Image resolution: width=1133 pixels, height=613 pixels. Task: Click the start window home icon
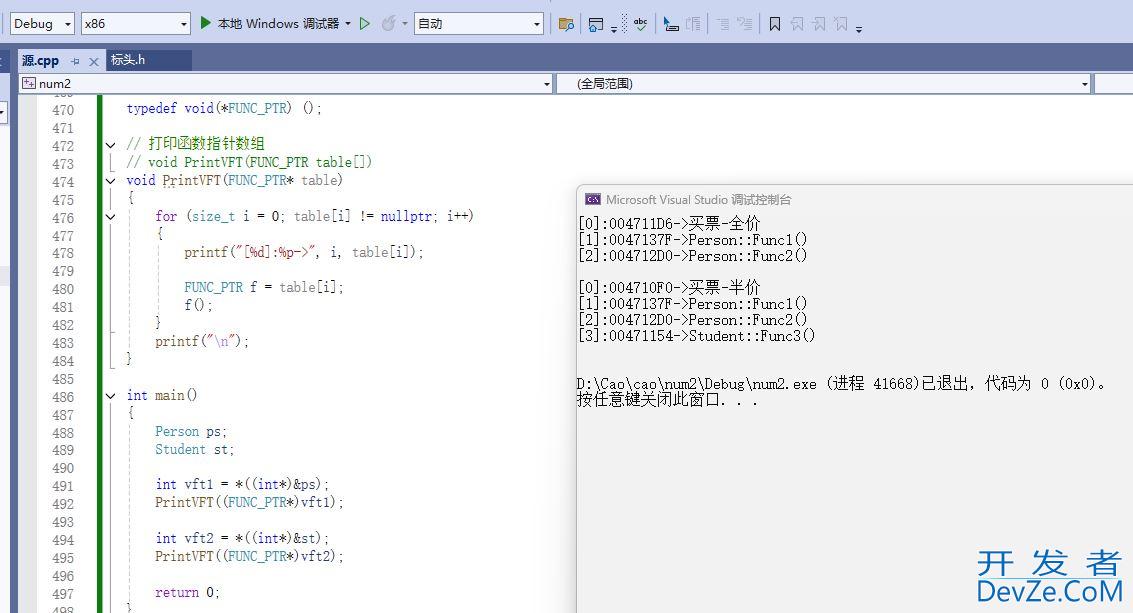pyautogui.click(x=595, y=25)
